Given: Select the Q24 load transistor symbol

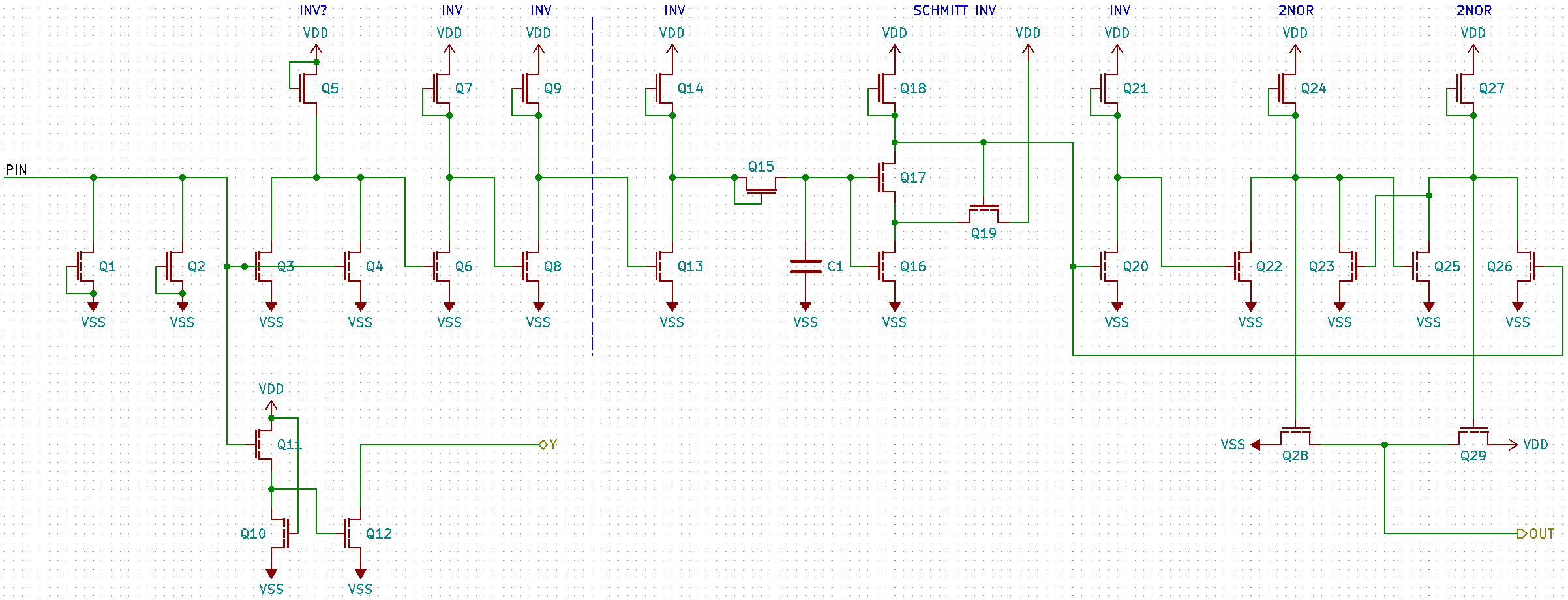Looking at the screenshot, I should click(x=1288, y=88).
